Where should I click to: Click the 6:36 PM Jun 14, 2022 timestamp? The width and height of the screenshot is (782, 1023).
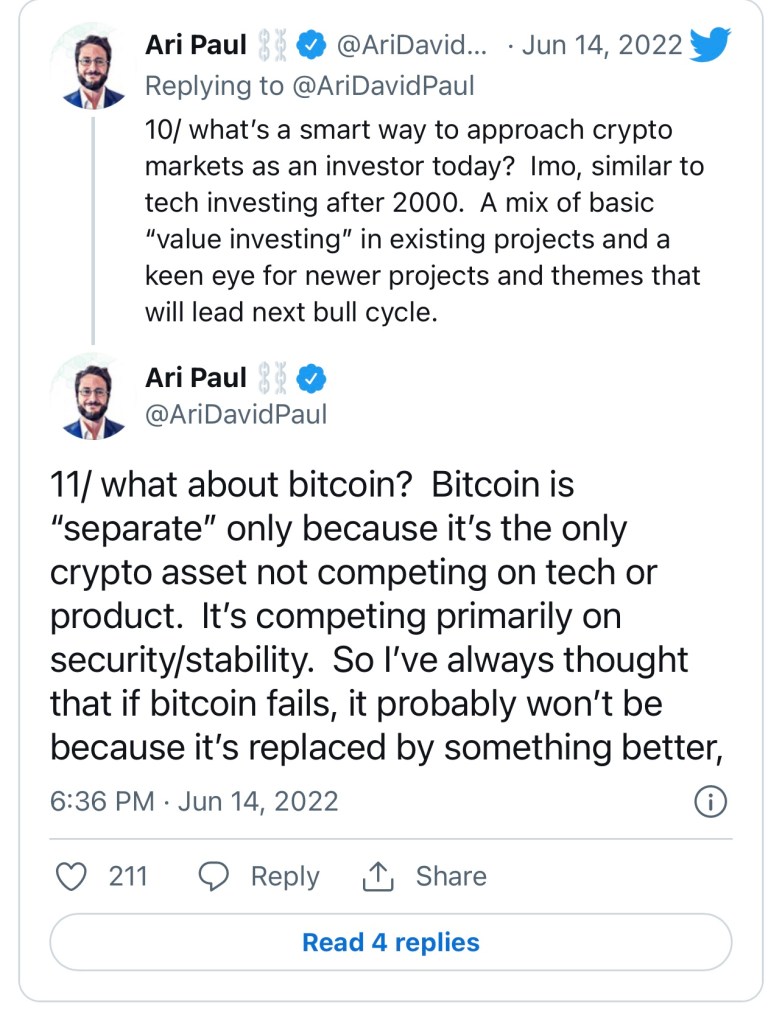coord(194,801)
